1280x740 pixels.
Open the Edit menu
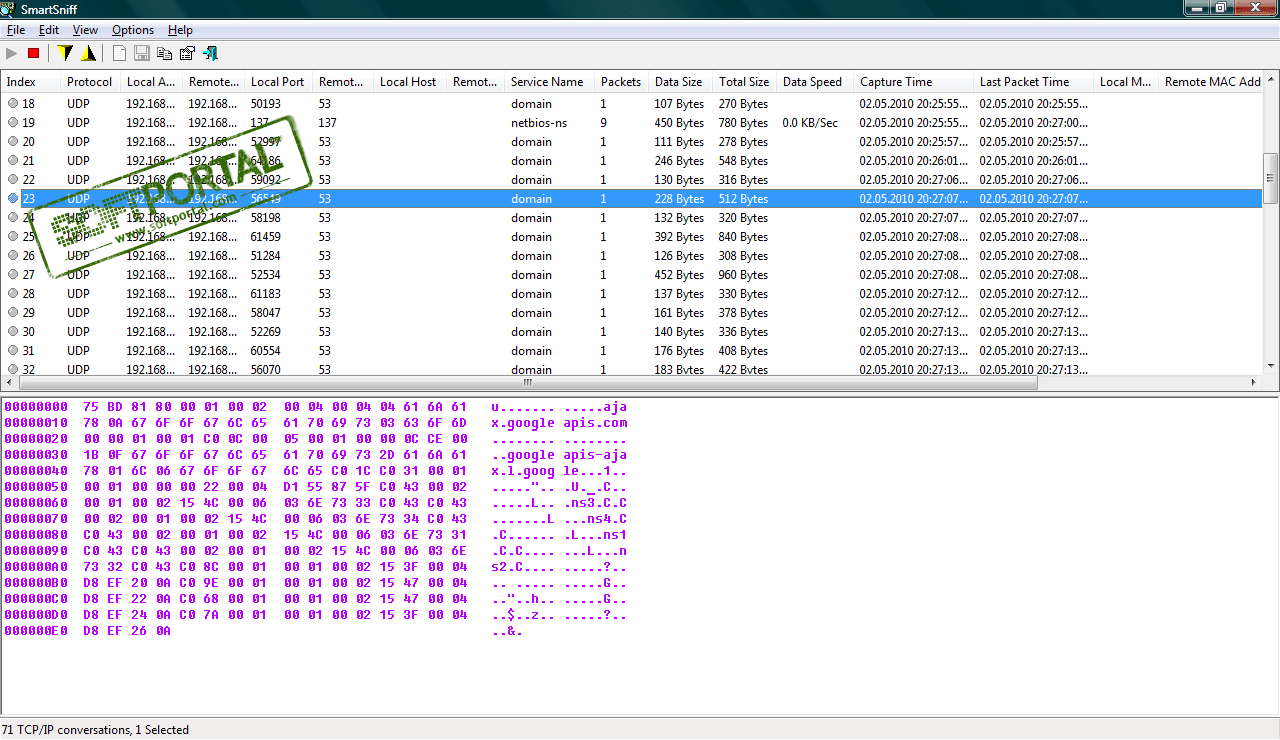tap(49, 30)
